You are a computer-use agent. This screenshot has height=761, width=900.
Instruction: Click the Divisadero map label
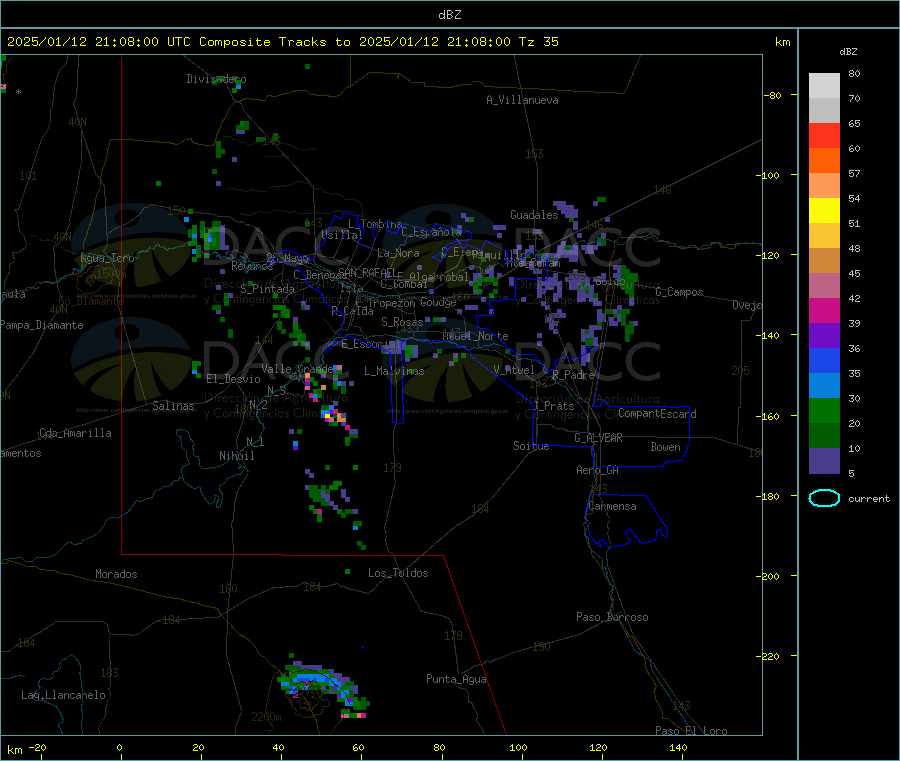(216, 79)
